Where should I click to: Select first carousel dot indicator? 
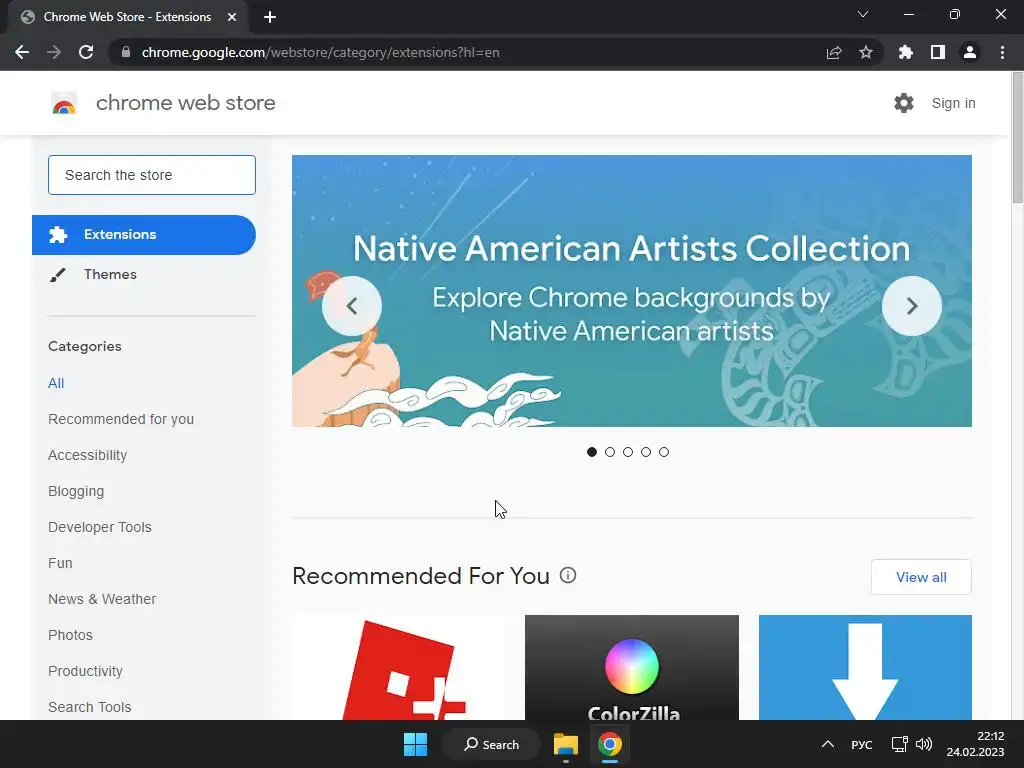tap(592, 452)
